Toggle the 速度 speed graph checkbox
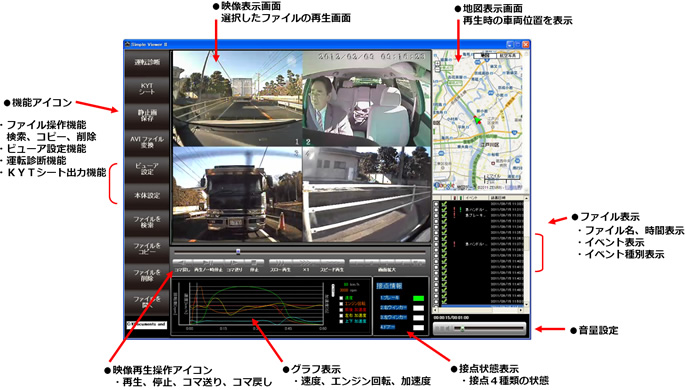Image resolution: width=685 pixels, height=390 pixels. click(x=341, y=298)
